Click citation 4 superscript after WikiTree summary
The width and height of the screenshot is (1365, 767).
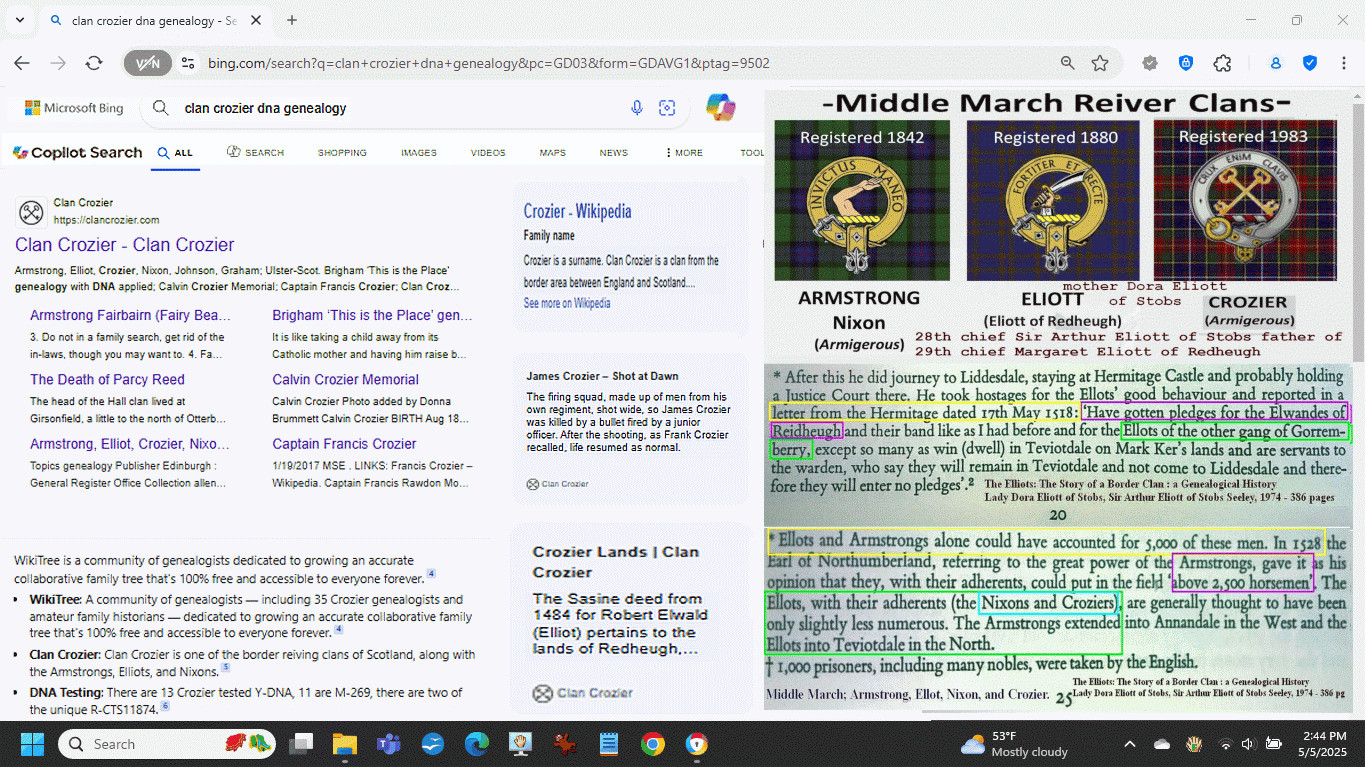[431, 574]
